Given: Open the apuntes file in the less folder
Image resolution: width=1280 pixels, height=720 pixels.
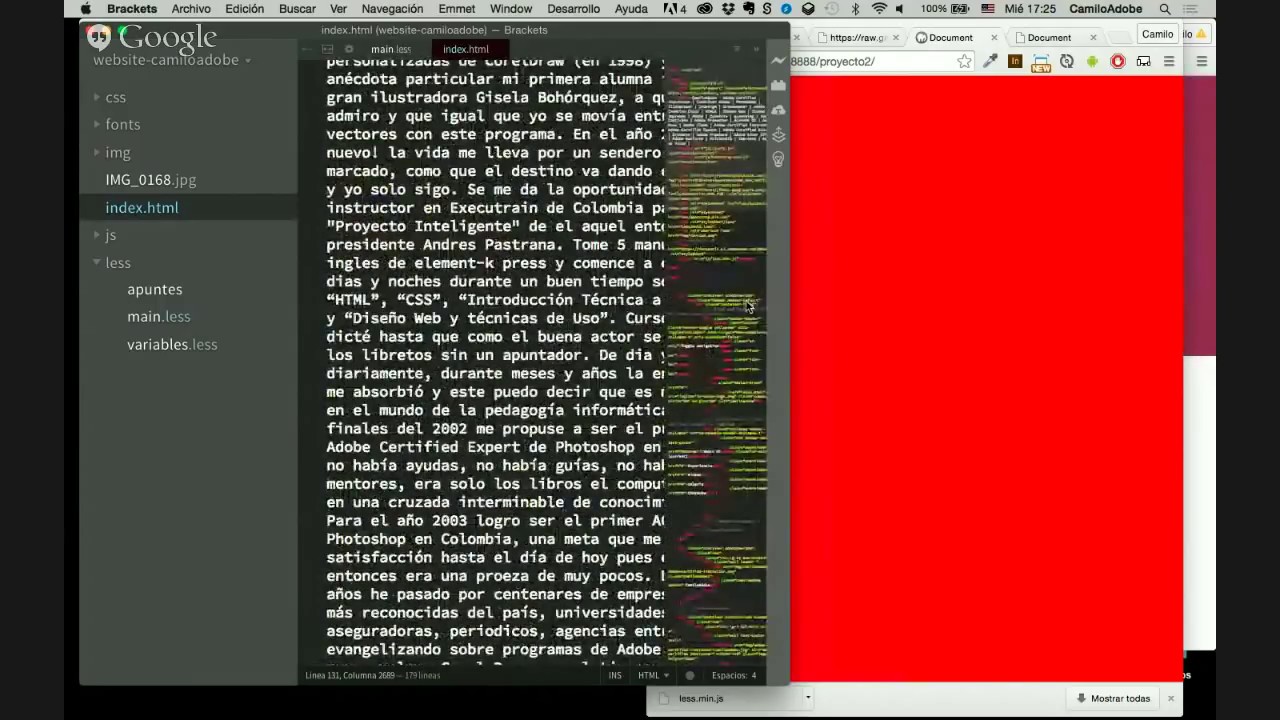Looking at the screenshot, I should [155, 289].
